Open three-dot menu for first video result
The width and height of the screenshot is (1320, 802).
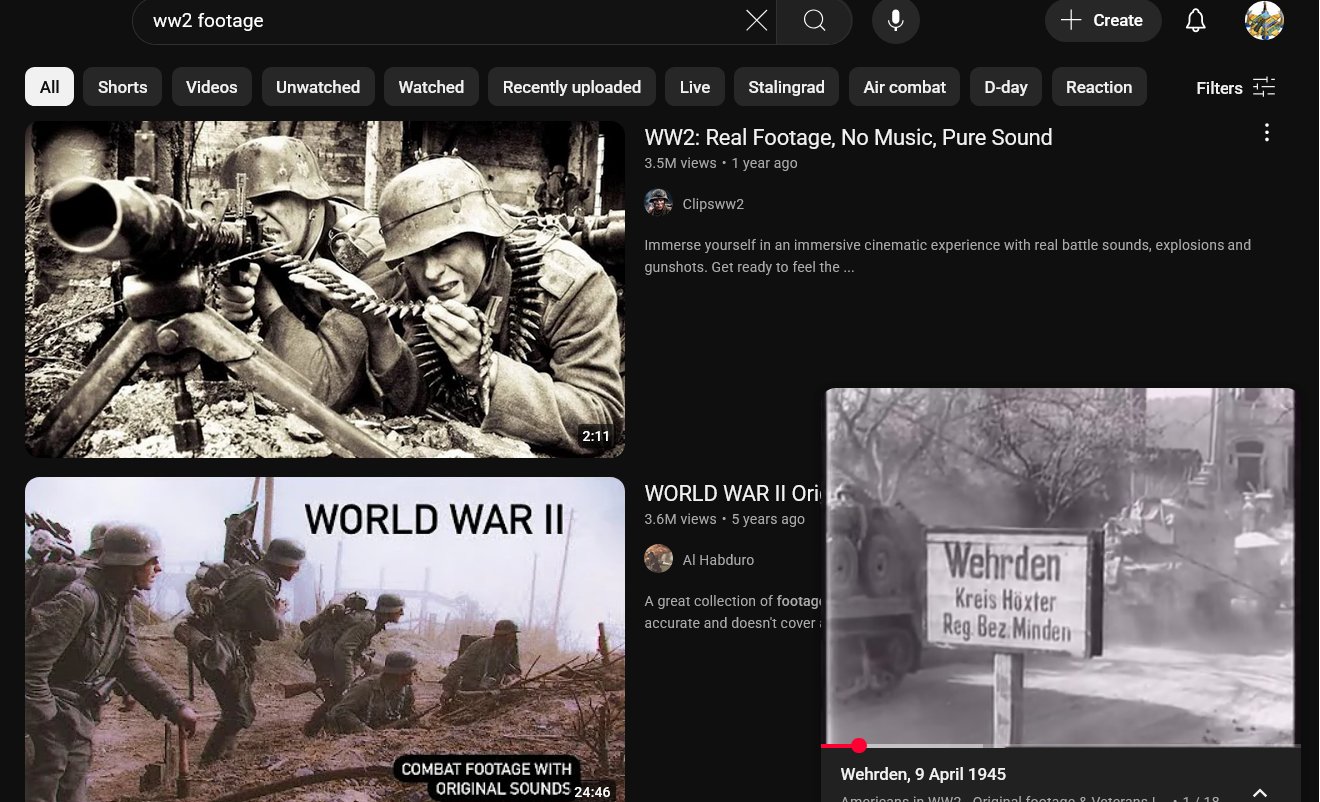click(x=1266, y=133)
